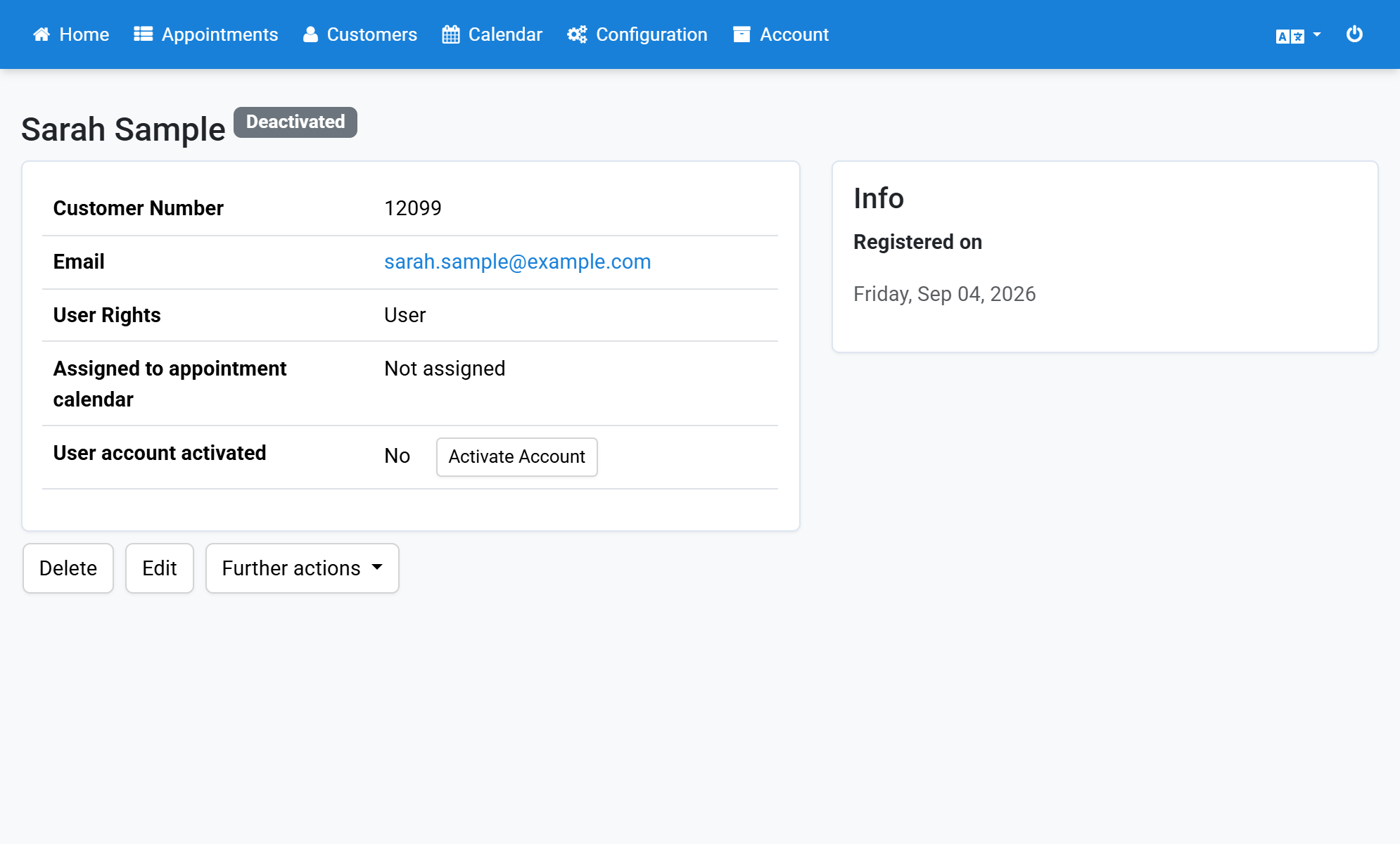
Task: Open the Customers menu label
Action: (x=372, y=34)
